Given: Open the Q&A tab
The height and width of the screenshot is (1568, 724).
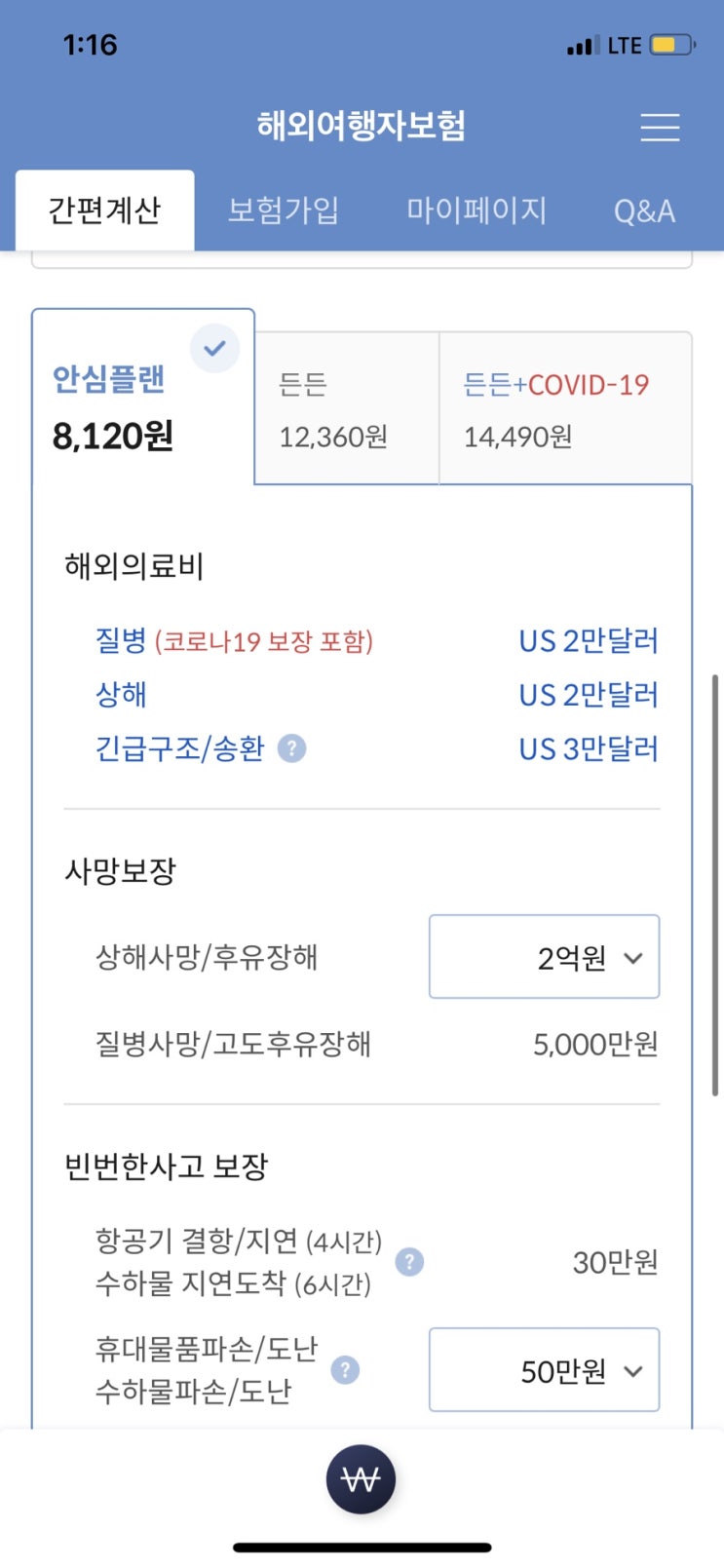Looking at the screenshot, I should 644,210.
